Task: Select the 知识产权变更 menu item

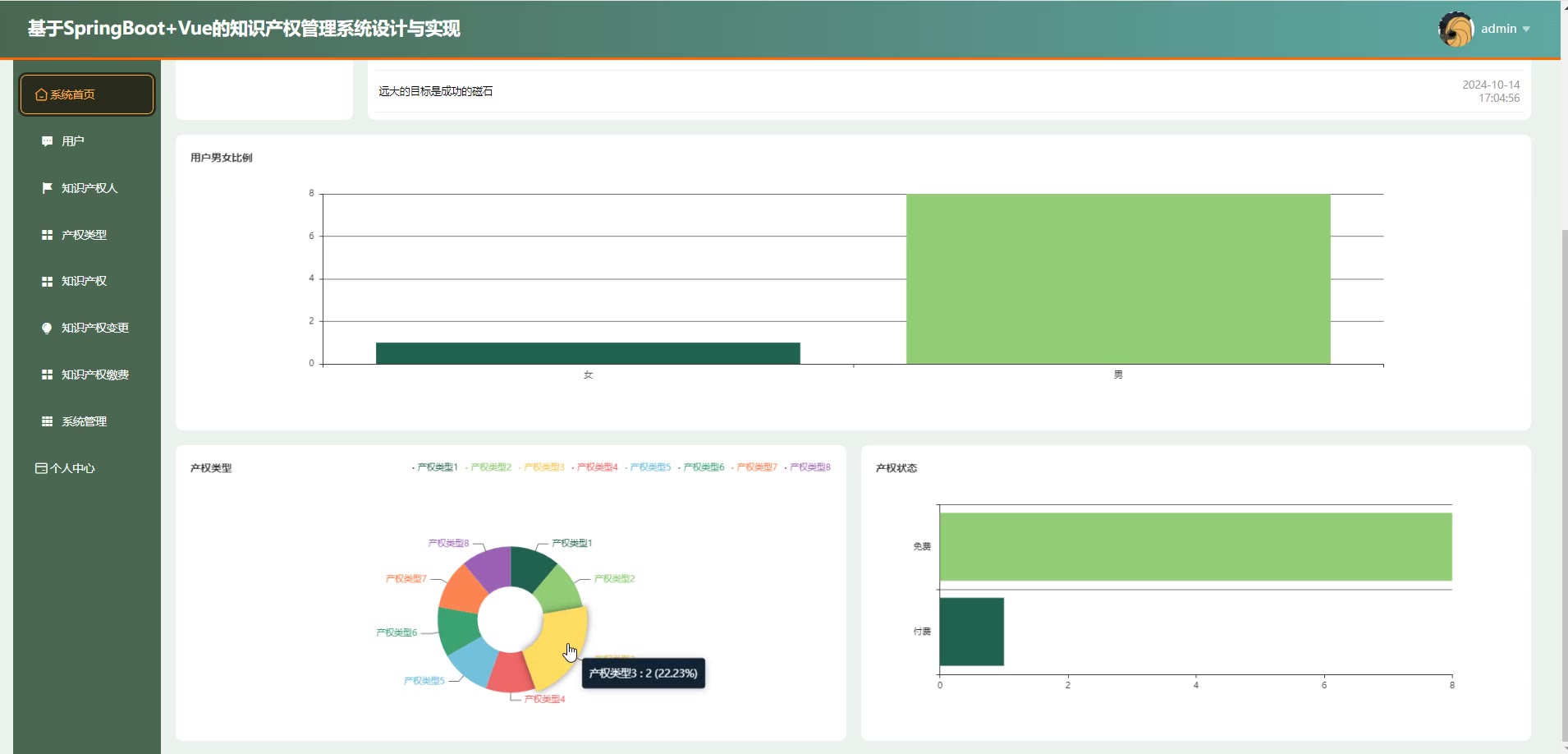Action: (94, 328)
